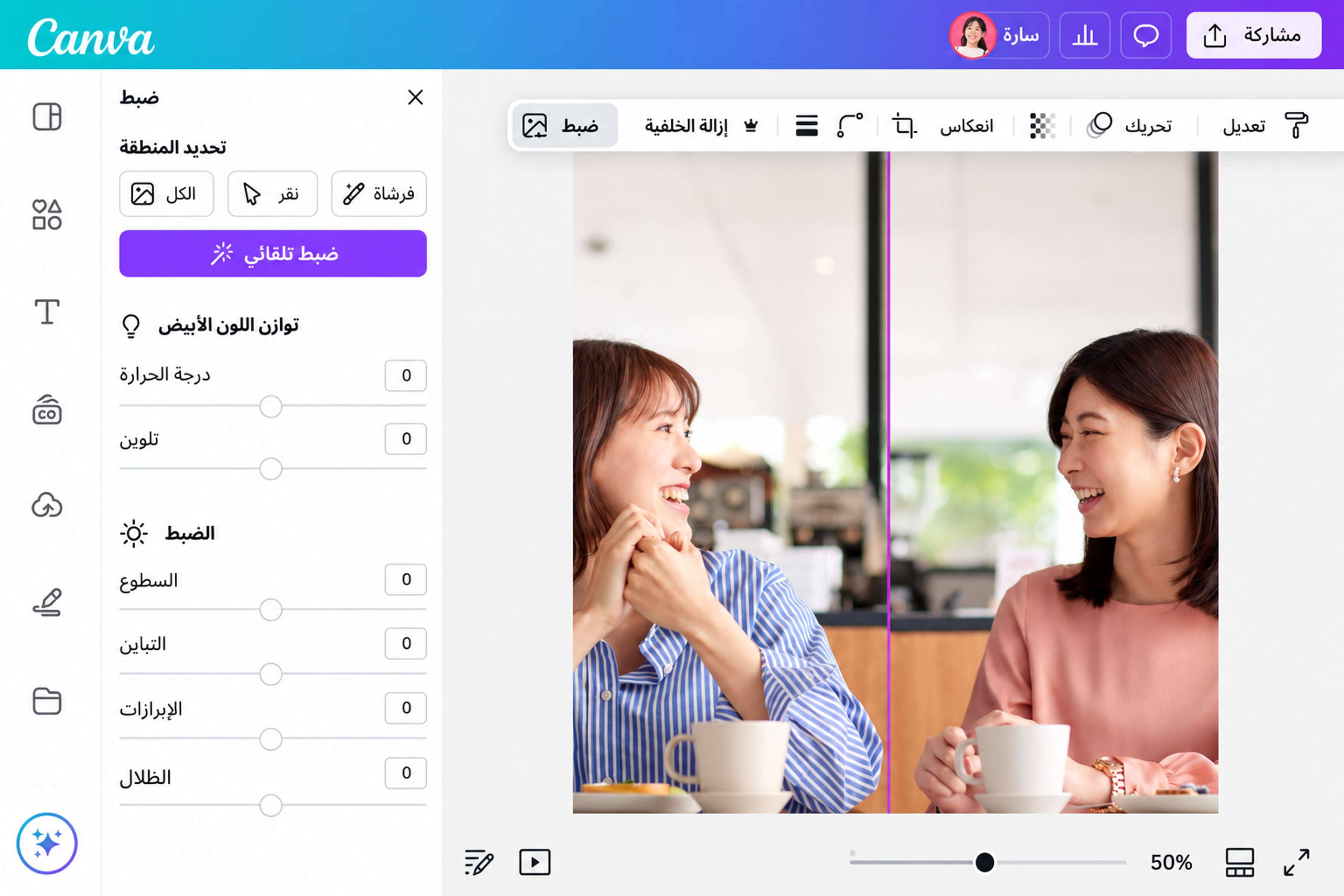Screen dimensions: 1344x896
Task: Open the Design templates sidebar icon
Action: coord(47,116)
